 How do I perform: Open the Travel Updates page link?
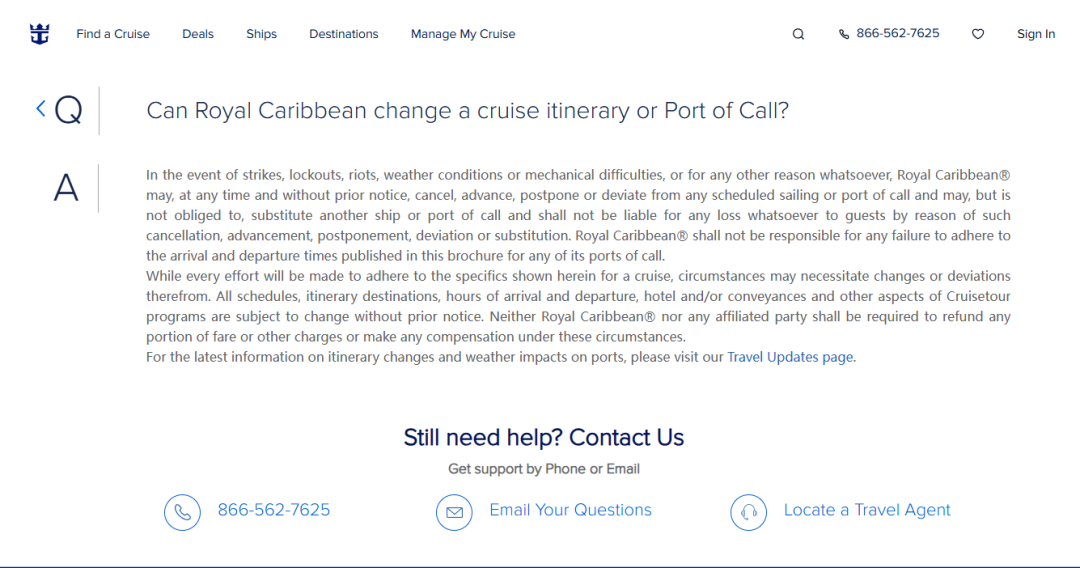pyautogui.click(x=790, y=357)
